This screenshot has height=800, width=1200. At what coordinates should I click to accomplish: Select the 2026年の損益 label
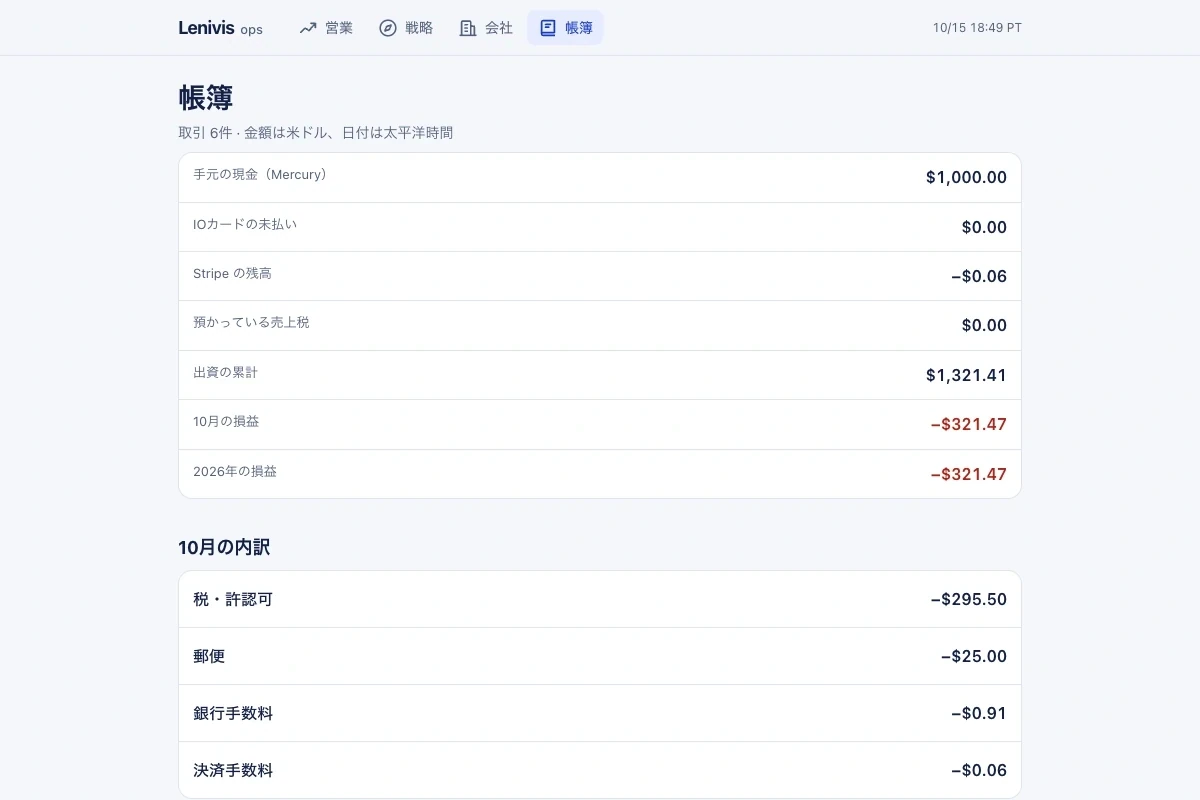click(x=235, y=471)
